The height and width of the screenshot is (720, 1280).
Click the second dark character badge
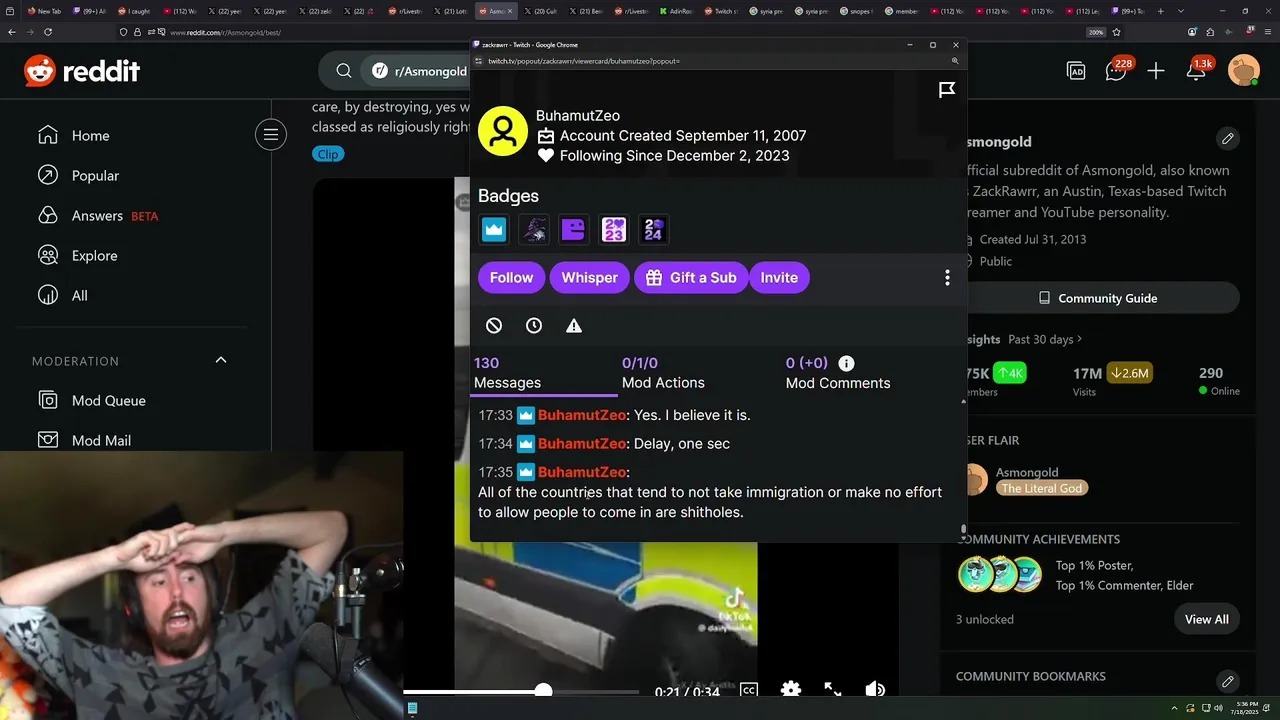click(x=534, y=230)
